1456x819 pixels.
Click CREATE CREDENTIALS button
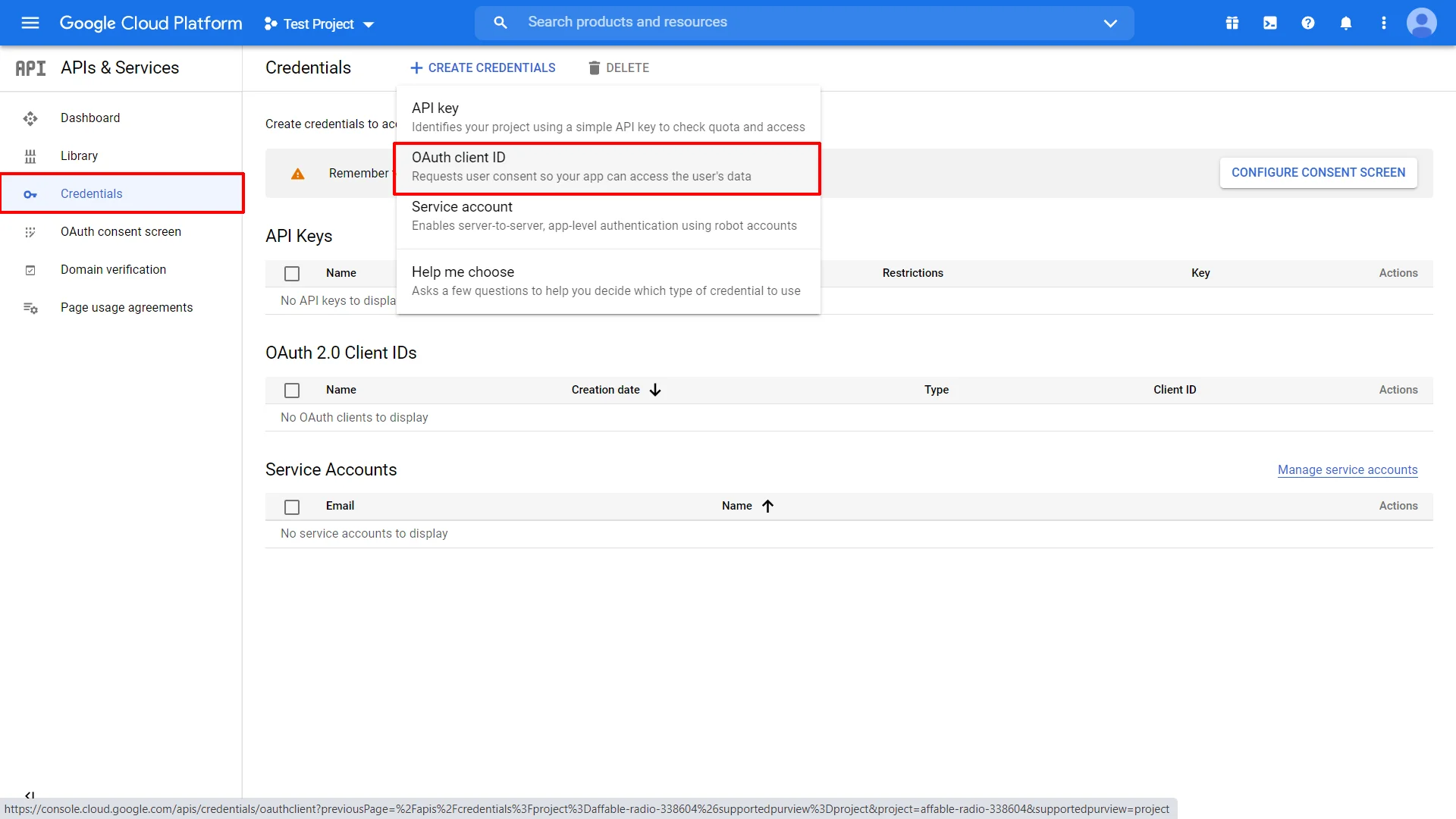(x=482, y=68)
